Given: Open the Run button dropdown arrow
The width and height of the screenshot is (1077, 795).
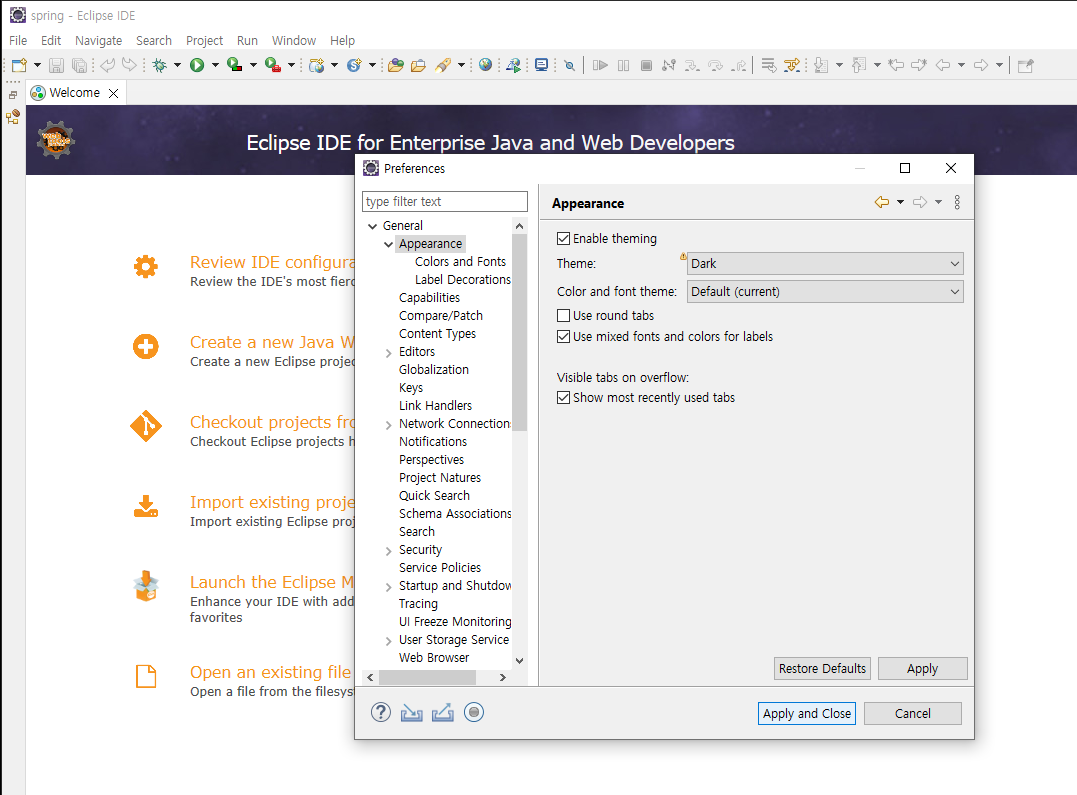Looking at the screenshot, I should (x=215, y=65).
